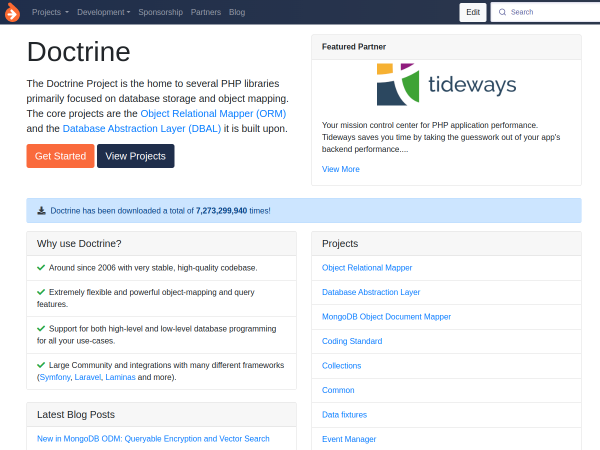Open the Sponsorship page from navbar
The height and width of the screenshot is (450, 600).
click(161, 12)
